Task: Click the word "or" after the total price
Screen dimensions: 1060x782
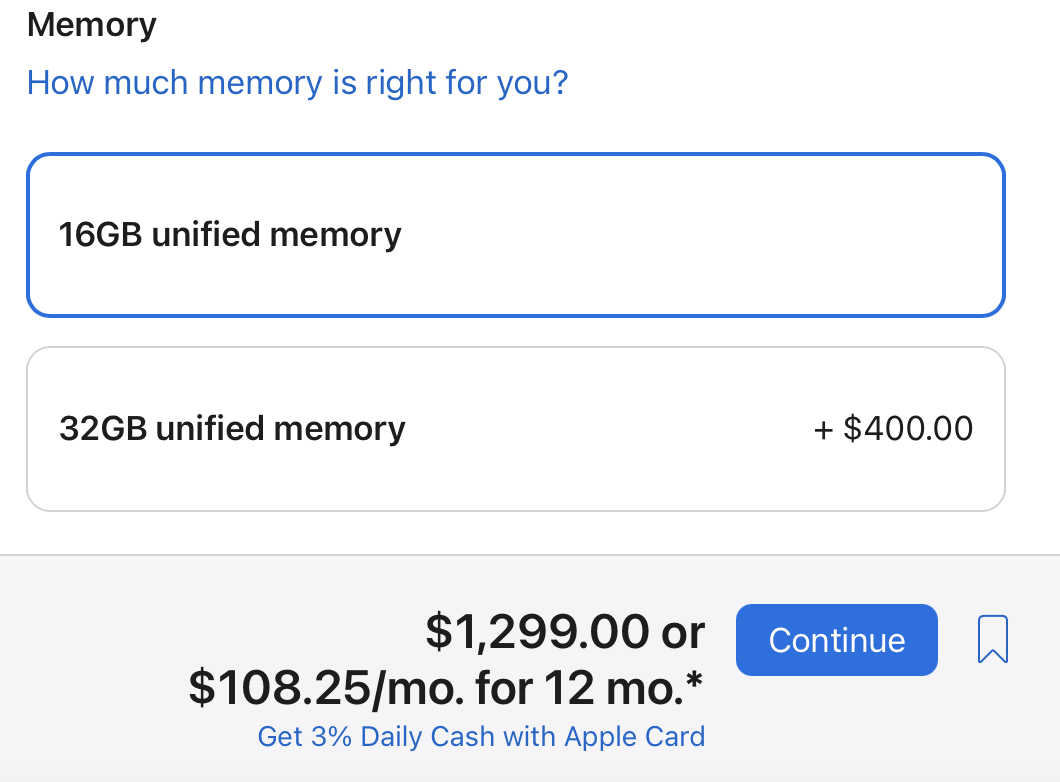Action: (682, 631)
